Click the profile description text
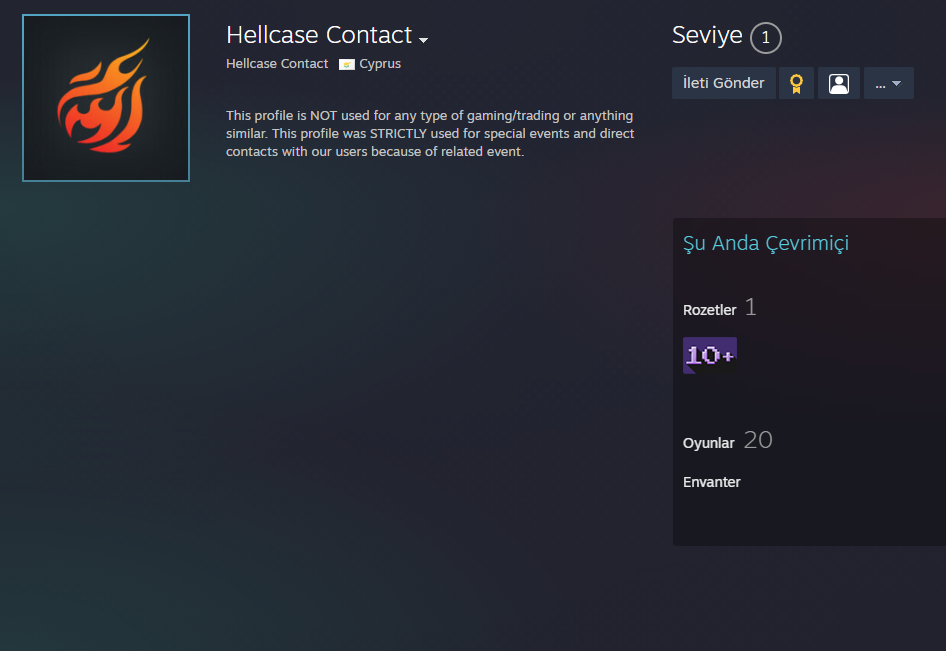 tap(428, 133)
